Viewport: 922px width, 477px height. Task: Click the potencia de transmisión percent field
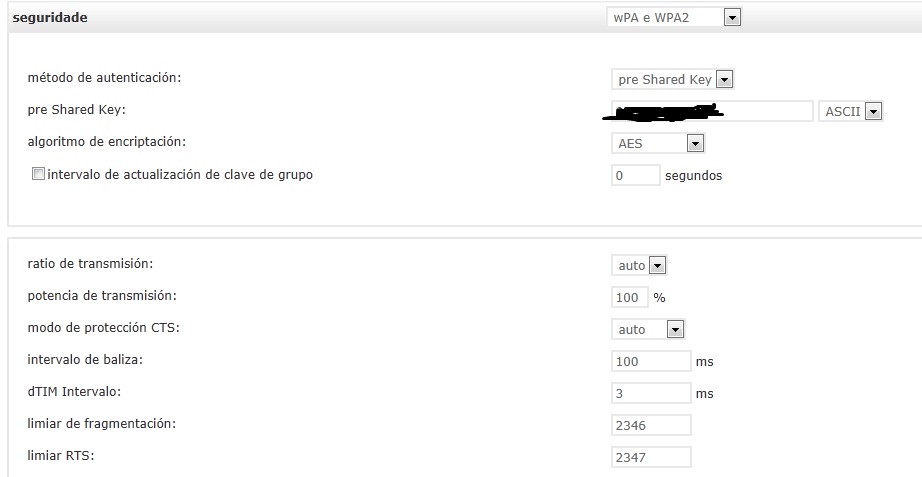630,298
